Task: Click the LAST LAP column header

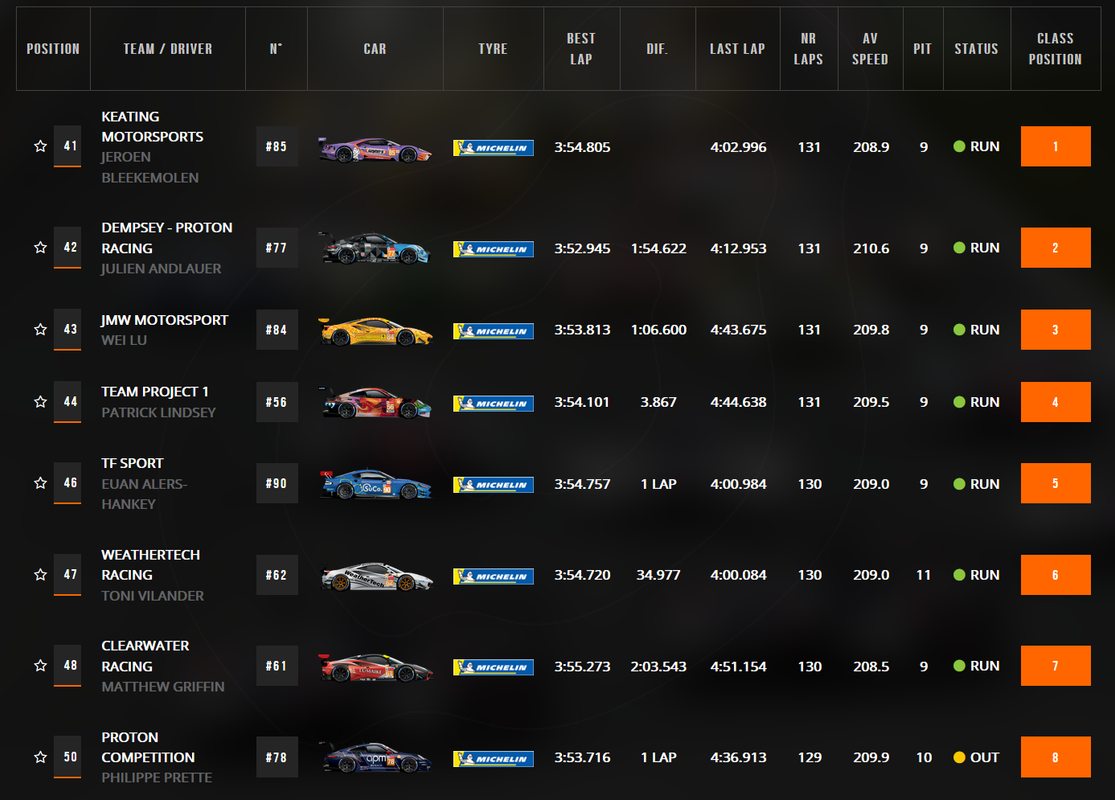Action: point(737,48)
